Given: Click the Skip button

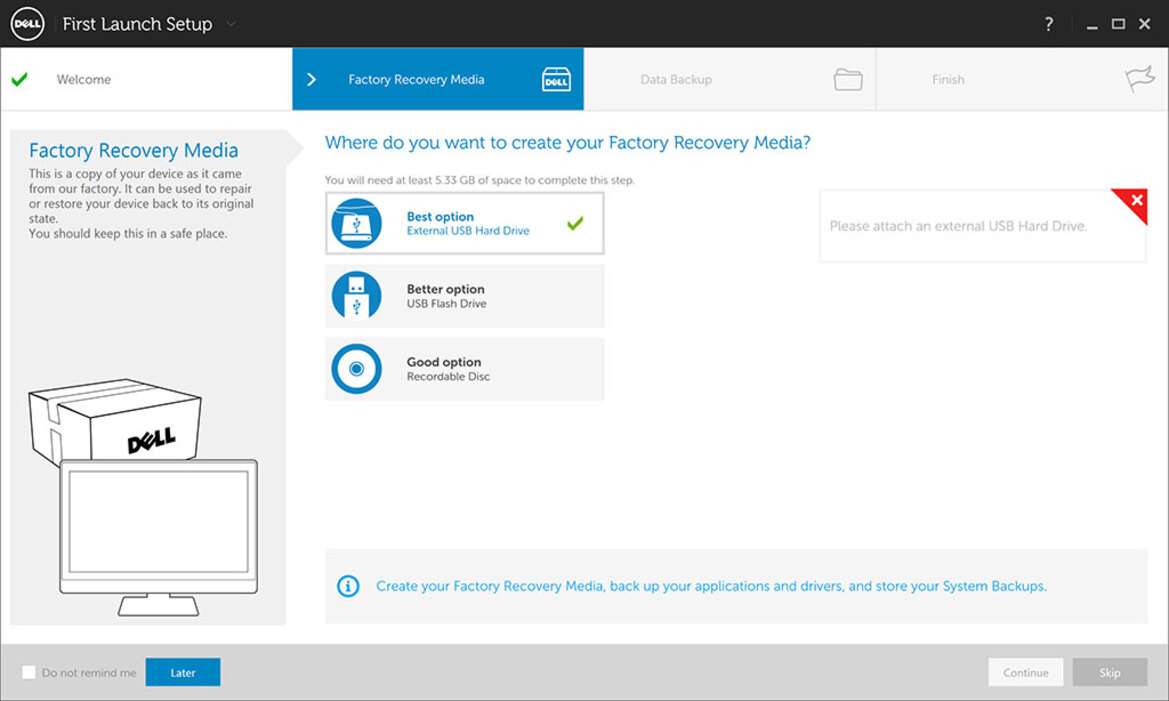Looking at the screenshot, I should (x=1110, y=672).
